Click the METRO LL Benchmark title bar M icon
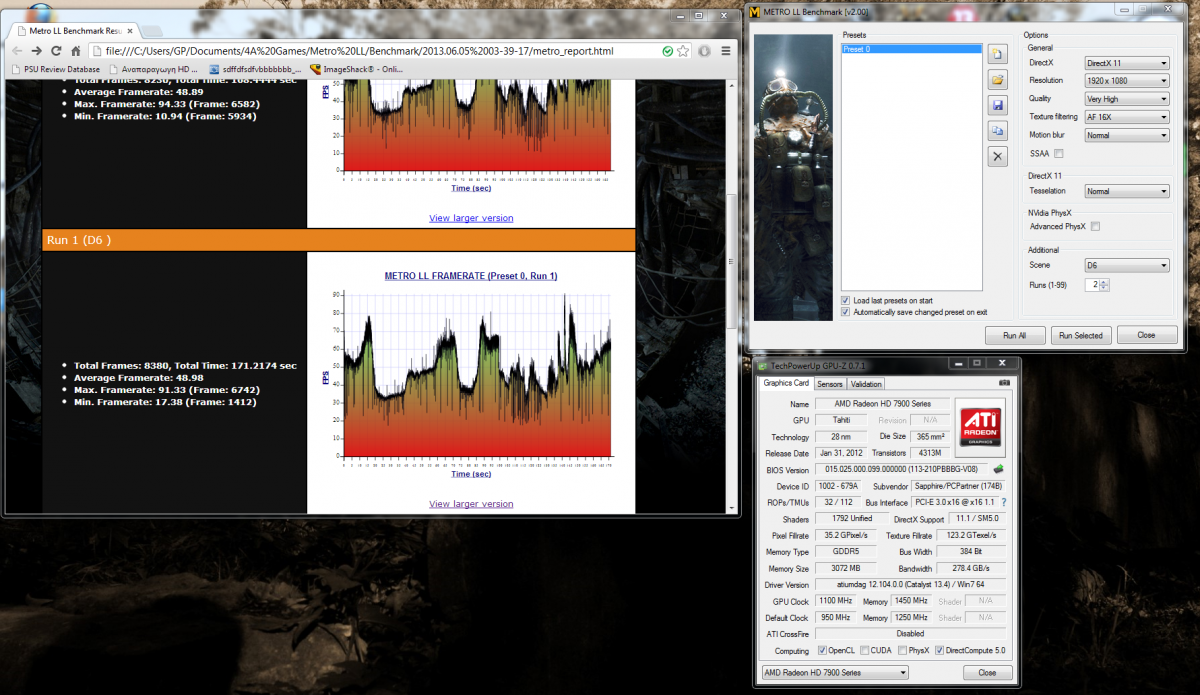1200x695 pixels. 756,12
